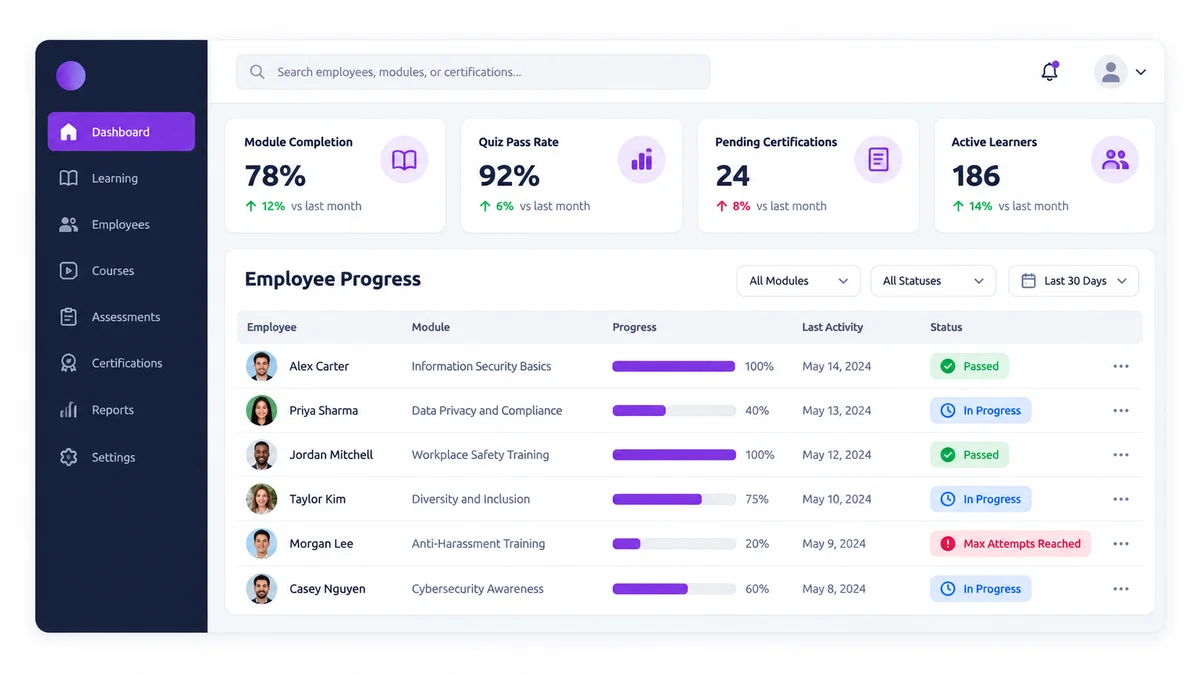
Task: Click the May 14, 2024 date
Action: click(836, 366)
